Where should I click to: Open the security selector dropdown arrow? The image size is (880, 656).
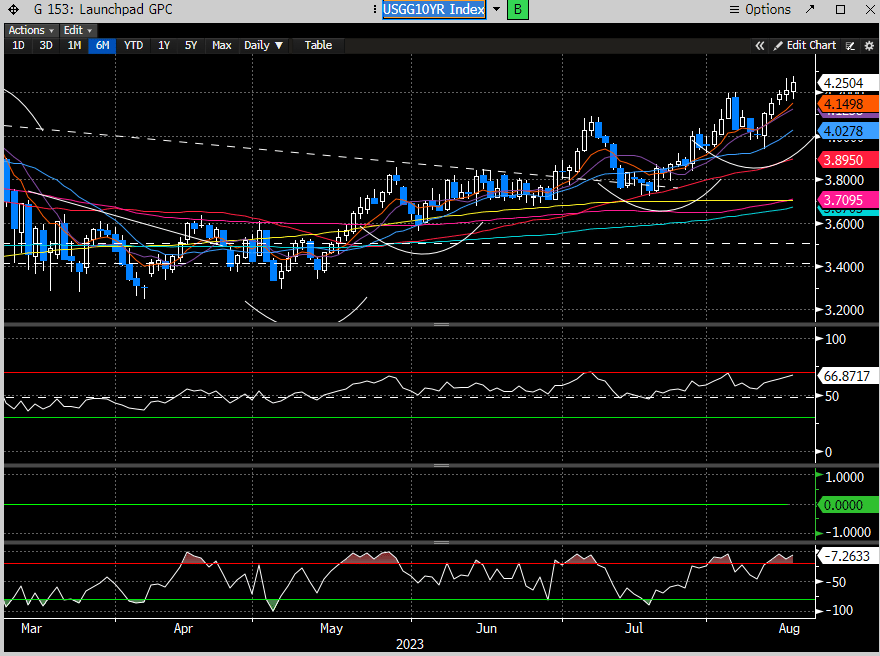(495, 10)
